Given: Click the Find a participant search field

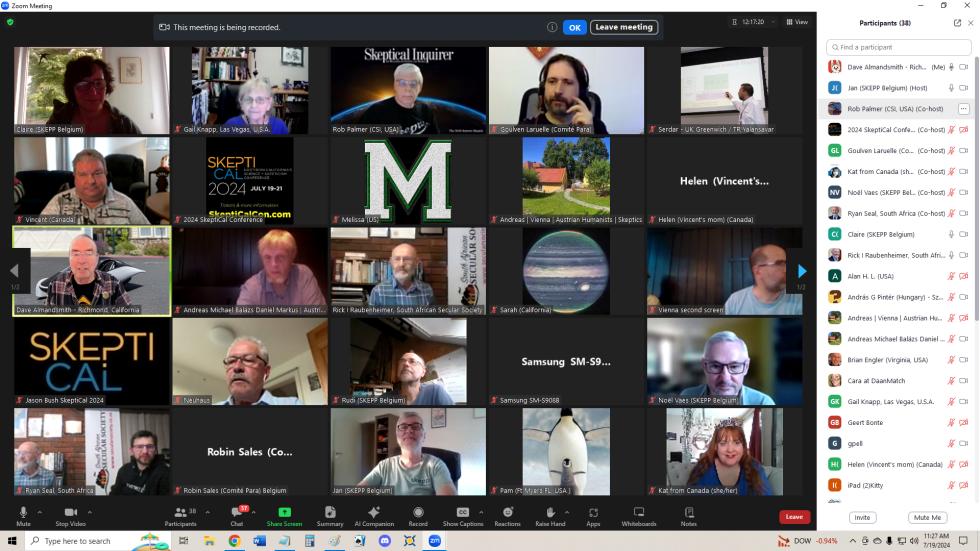Looking at the screenshot, I should pos(898,47).
